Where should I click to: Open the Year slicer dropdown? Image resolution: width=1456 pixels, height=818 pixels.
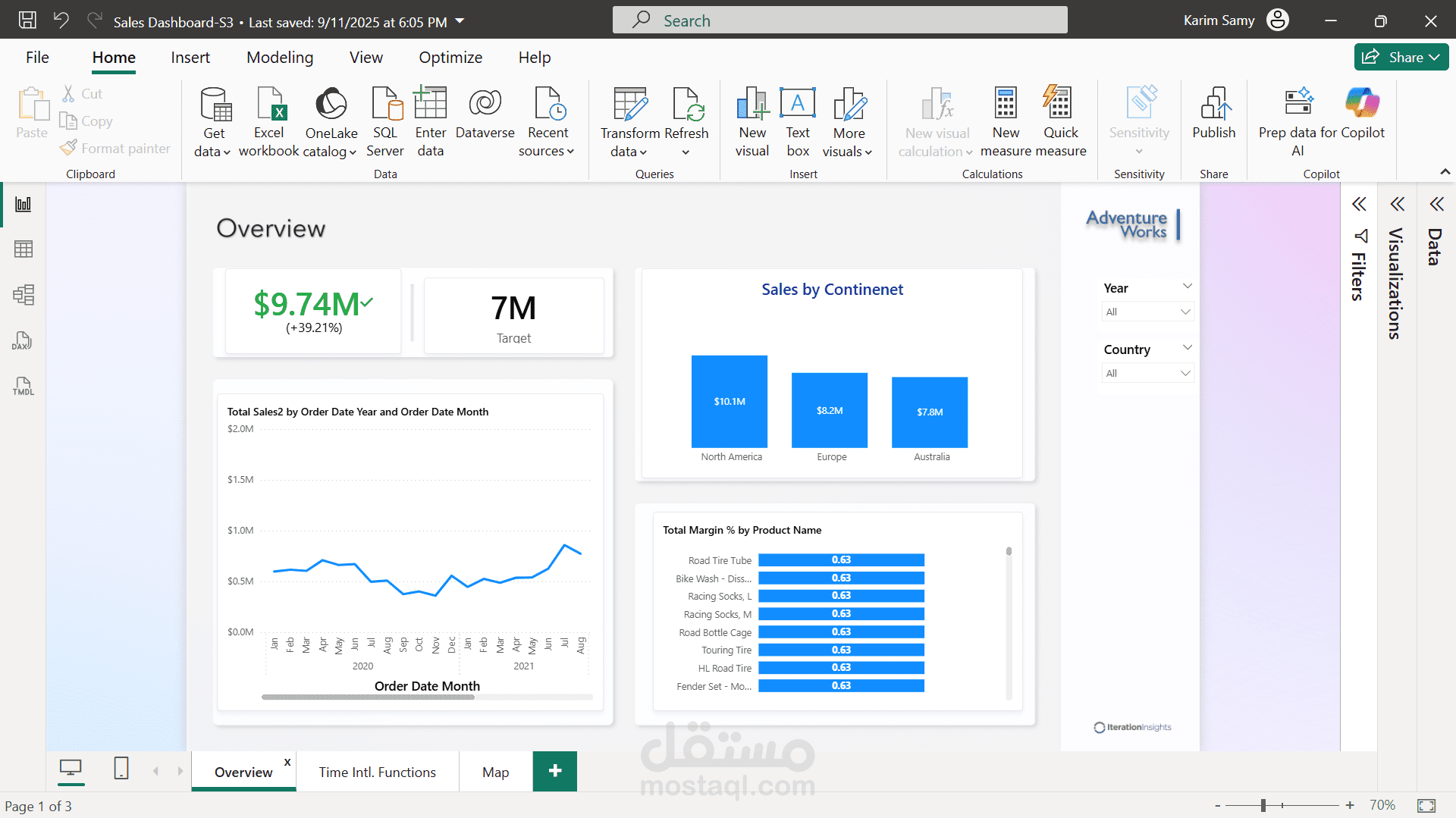[x=1147, y=312]
